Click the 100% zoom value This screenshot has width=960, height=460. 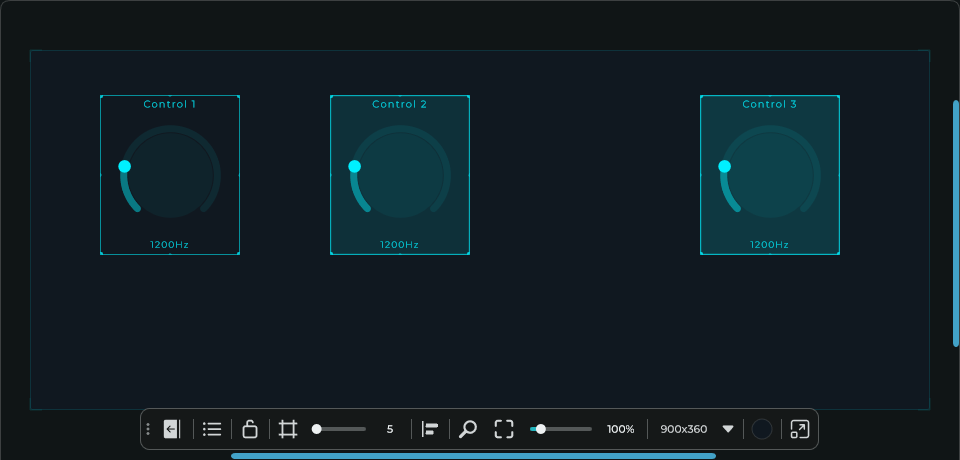[621, 429]
